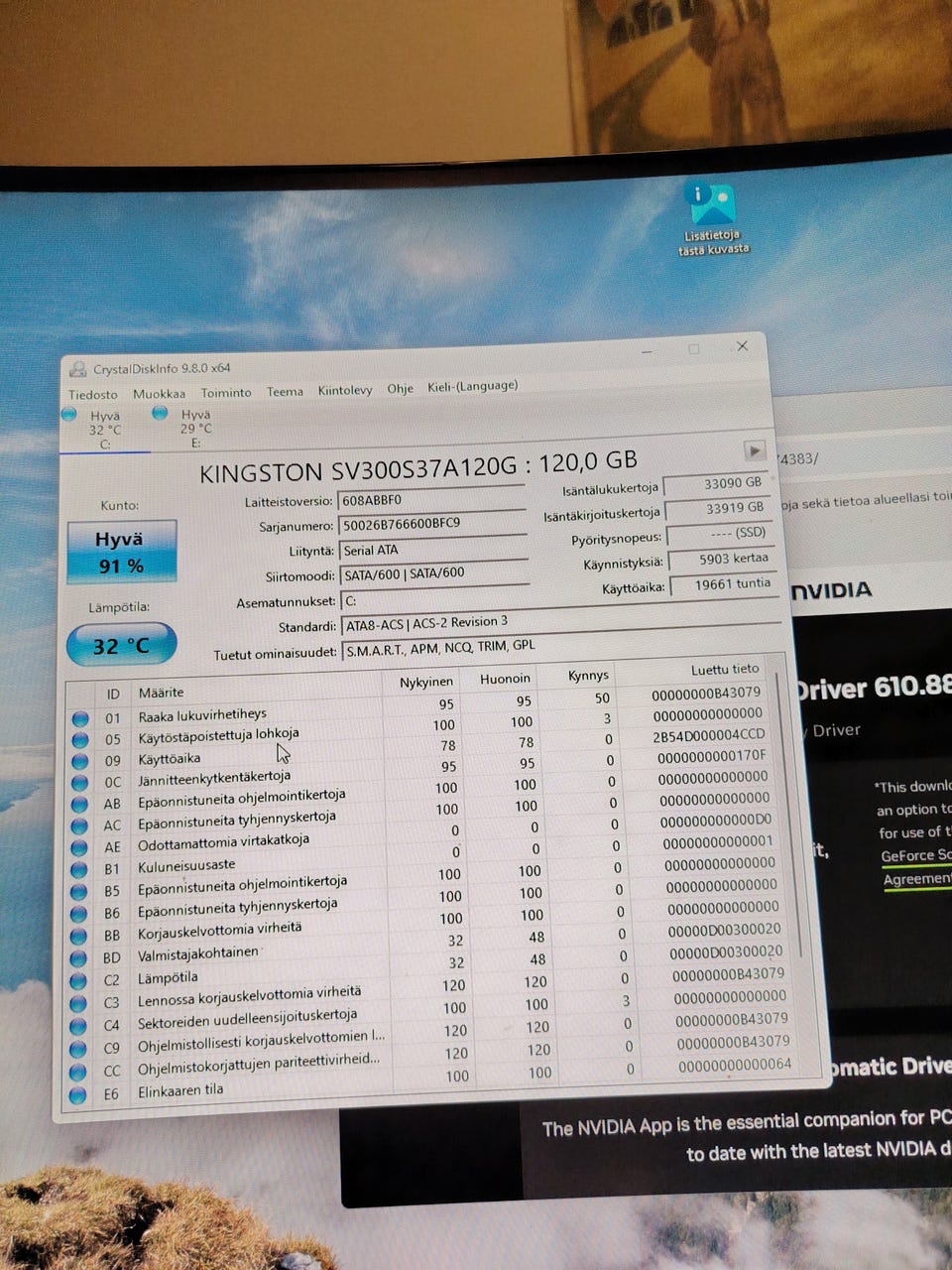Click the Laitteistoversio field 608ABBF0
Image resolution: width=952 pixels, height=1270 pixels.
(x=430, y=500)
